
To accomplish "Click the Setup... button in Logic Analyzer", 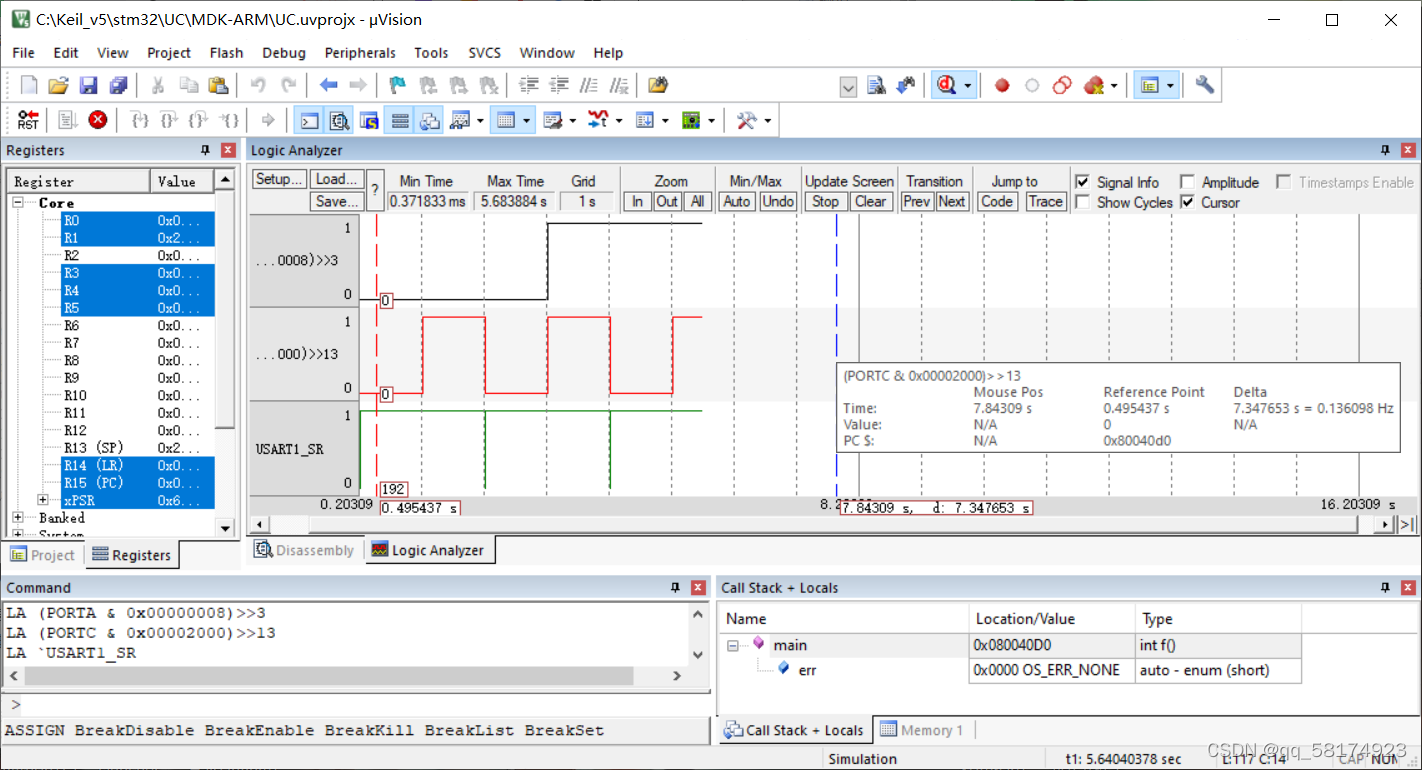I will click(279, 179).
